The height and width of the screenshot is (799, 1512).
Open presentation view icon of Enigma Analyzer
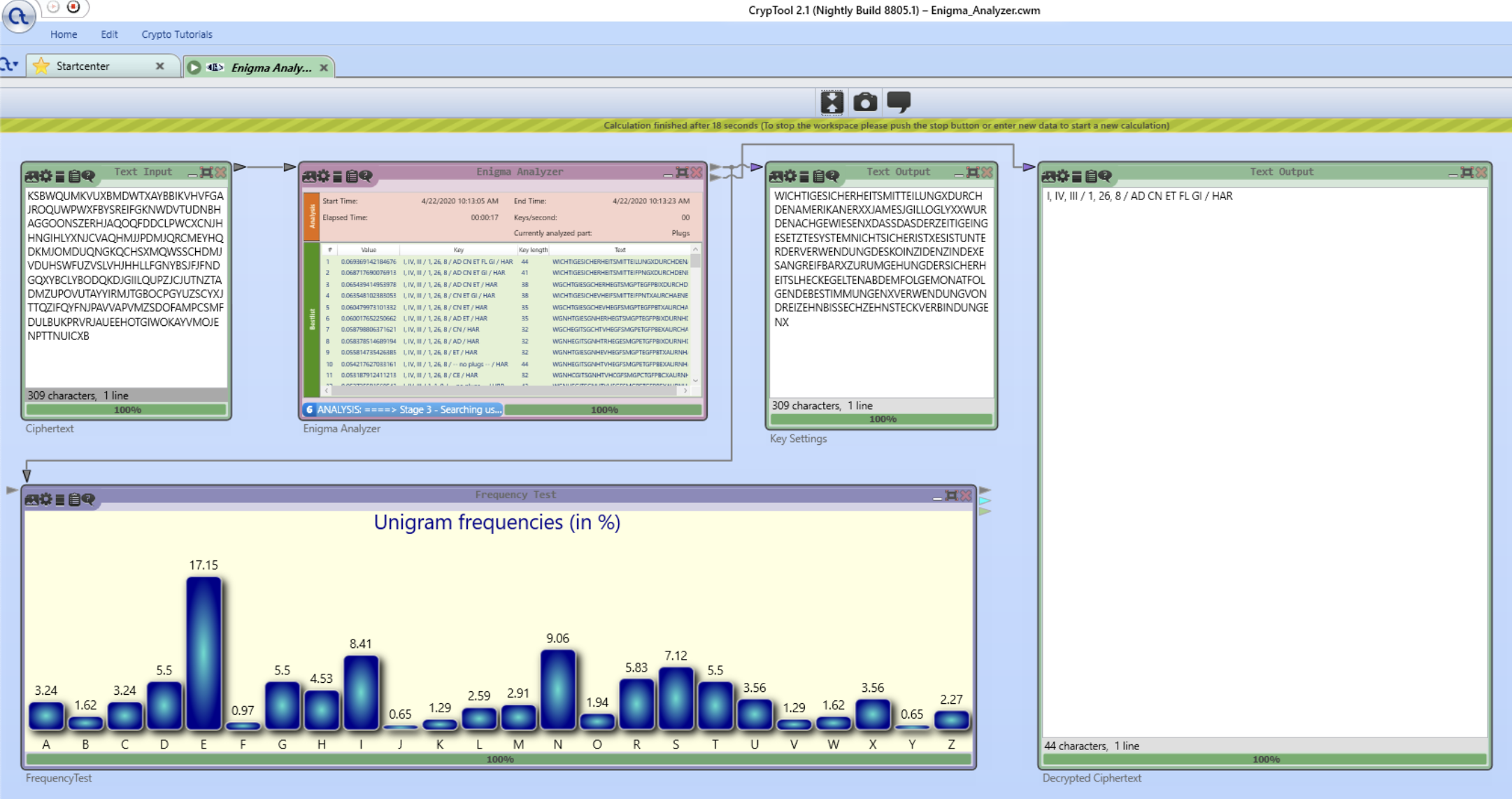click(x=309, y=176)
